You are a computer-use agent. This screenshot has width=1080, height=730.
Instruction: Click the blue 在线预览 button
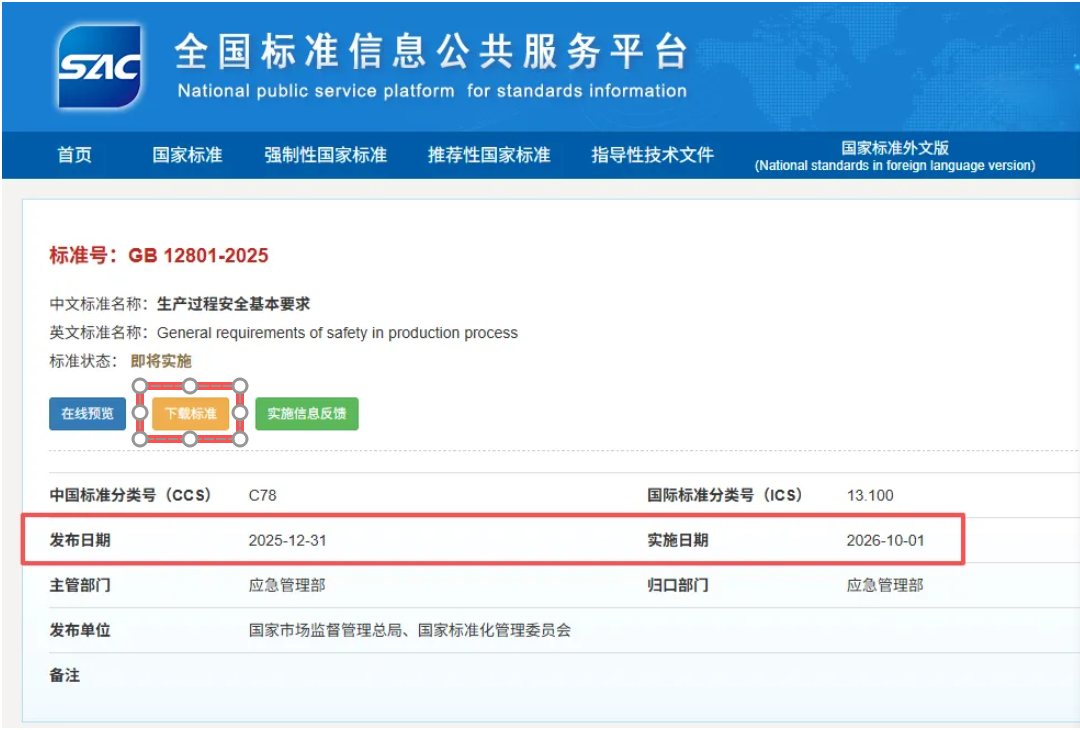pos(87,413)
